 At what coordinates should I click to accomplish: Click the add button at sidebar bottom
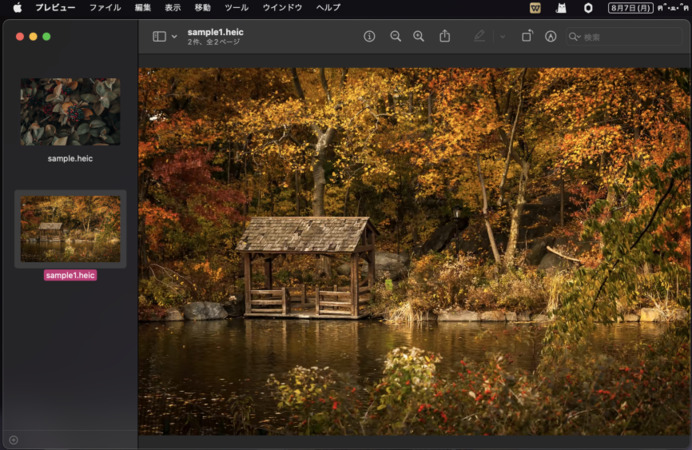(x=13, y=439)
